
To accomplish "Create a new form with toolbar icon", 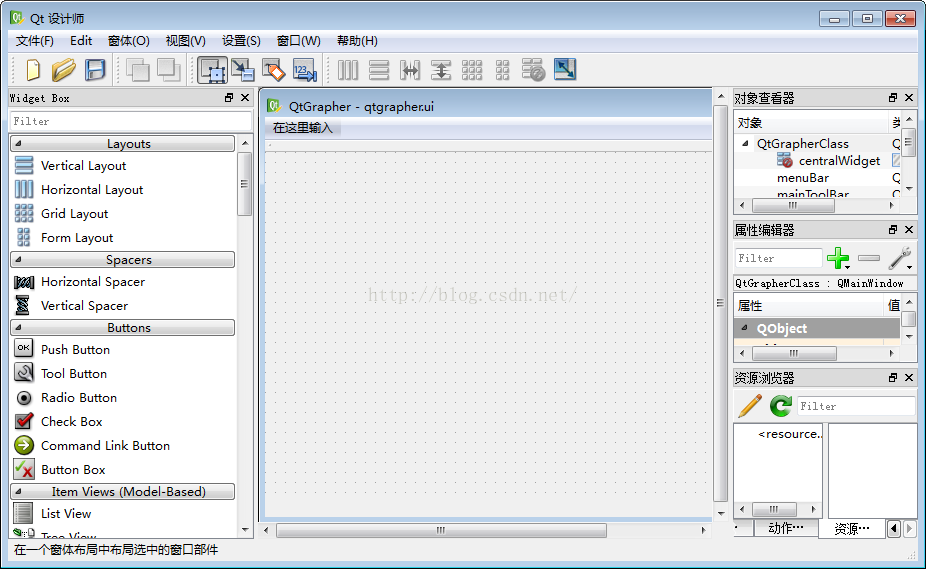I will [33, 70].
